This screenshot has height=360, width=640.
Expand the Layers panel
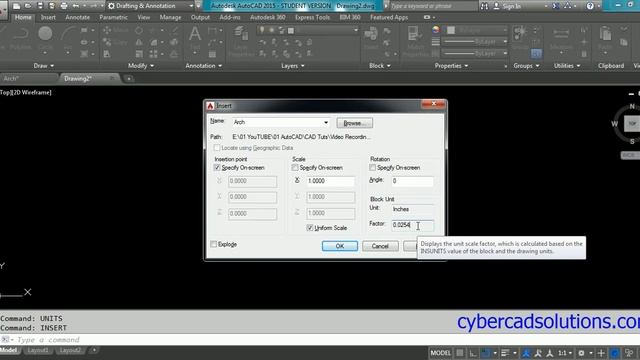(293, 66)
